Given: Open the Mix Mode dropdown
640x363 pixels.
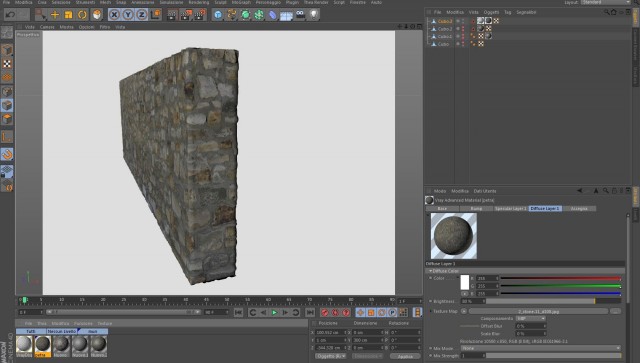Looking at the screenshot, I should 540,348.
